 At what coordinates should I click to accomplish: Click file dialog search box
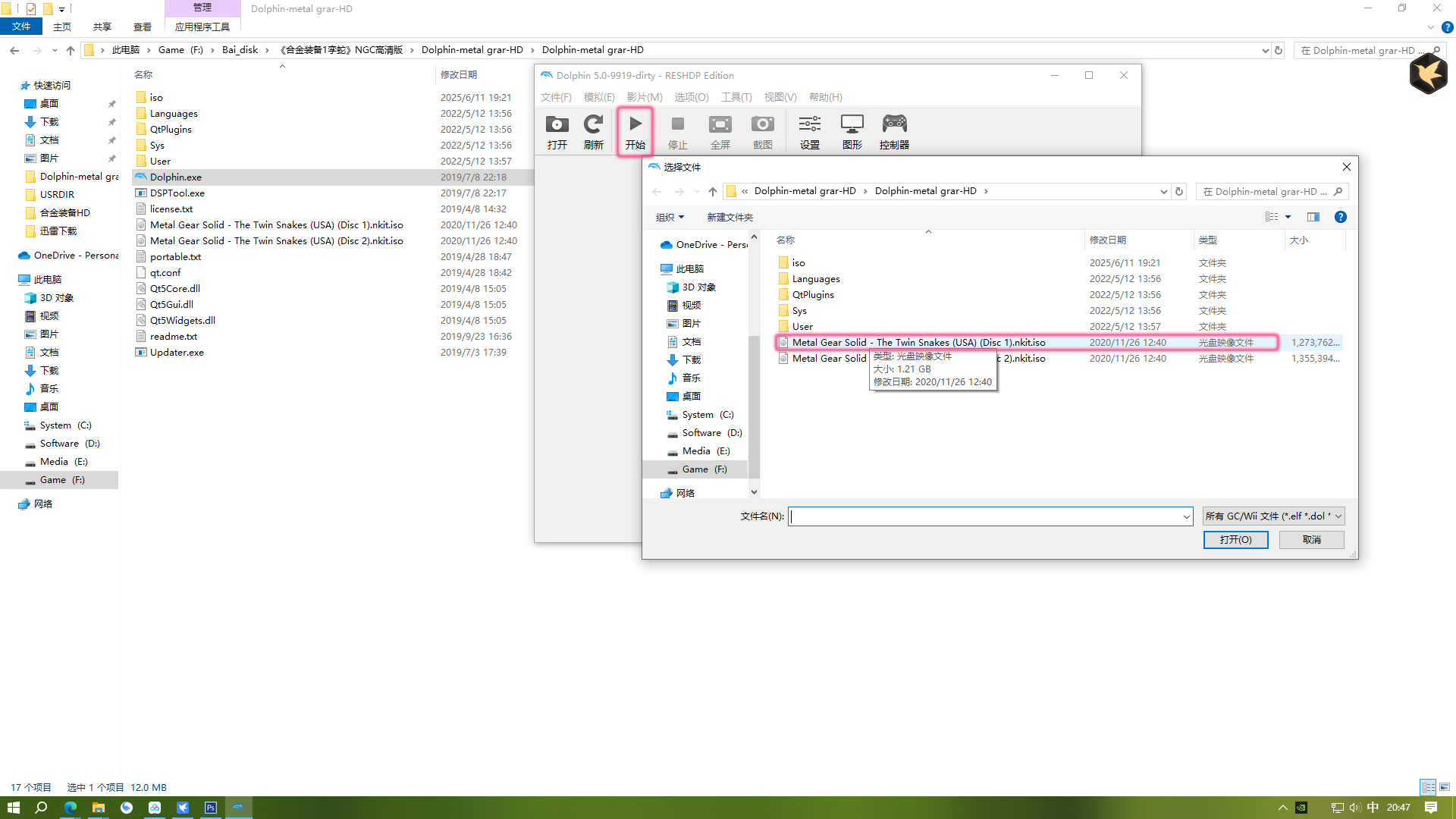pyautogui.click(x=1272, y=192)
